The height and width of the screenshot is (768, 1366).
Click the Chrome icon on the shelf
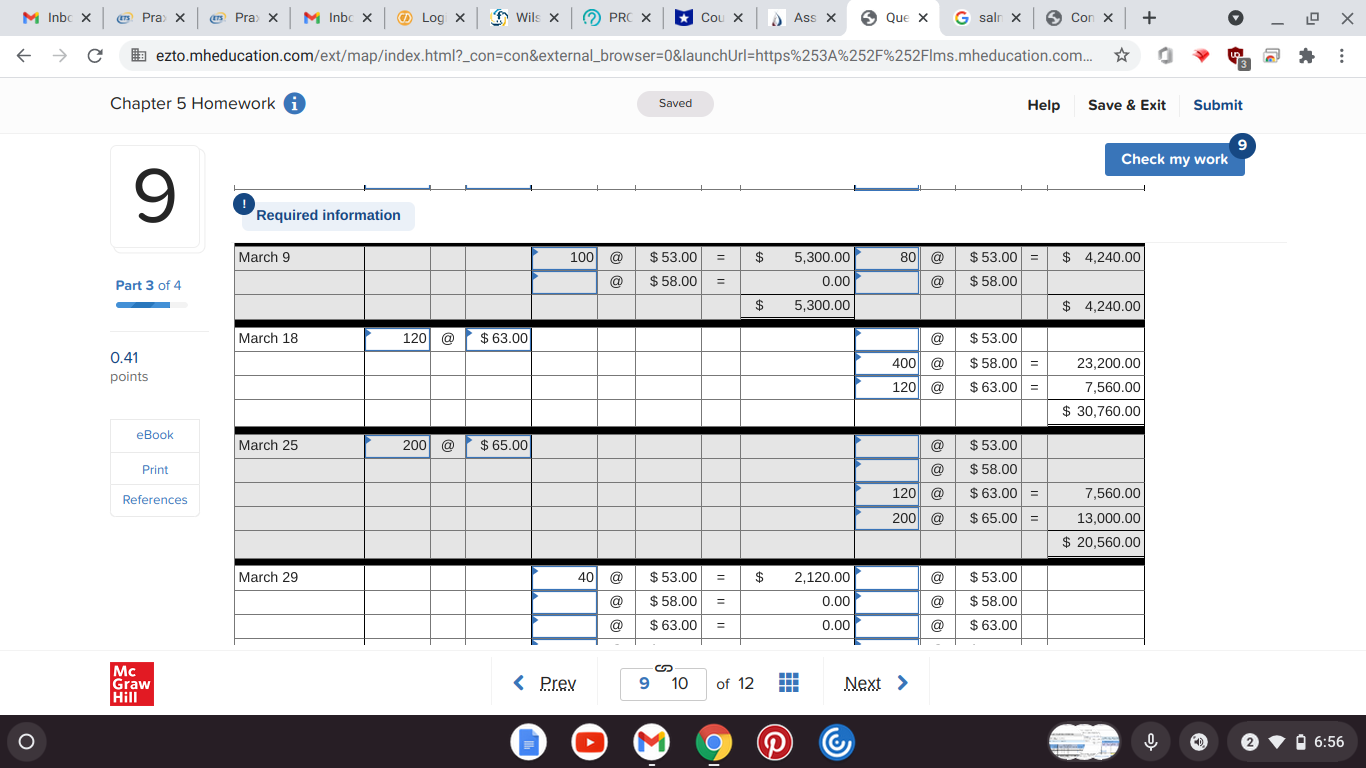[x=712, y=742]
